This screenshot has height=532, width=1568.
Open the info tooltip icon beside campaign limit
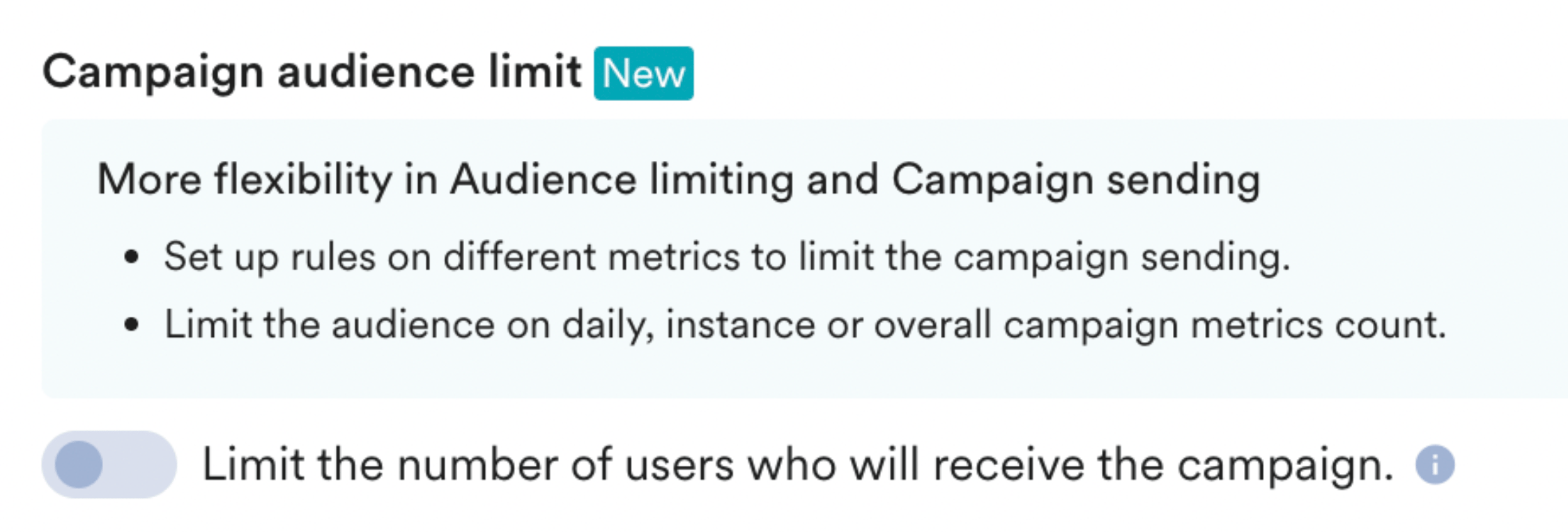(x=1435, y=464)
